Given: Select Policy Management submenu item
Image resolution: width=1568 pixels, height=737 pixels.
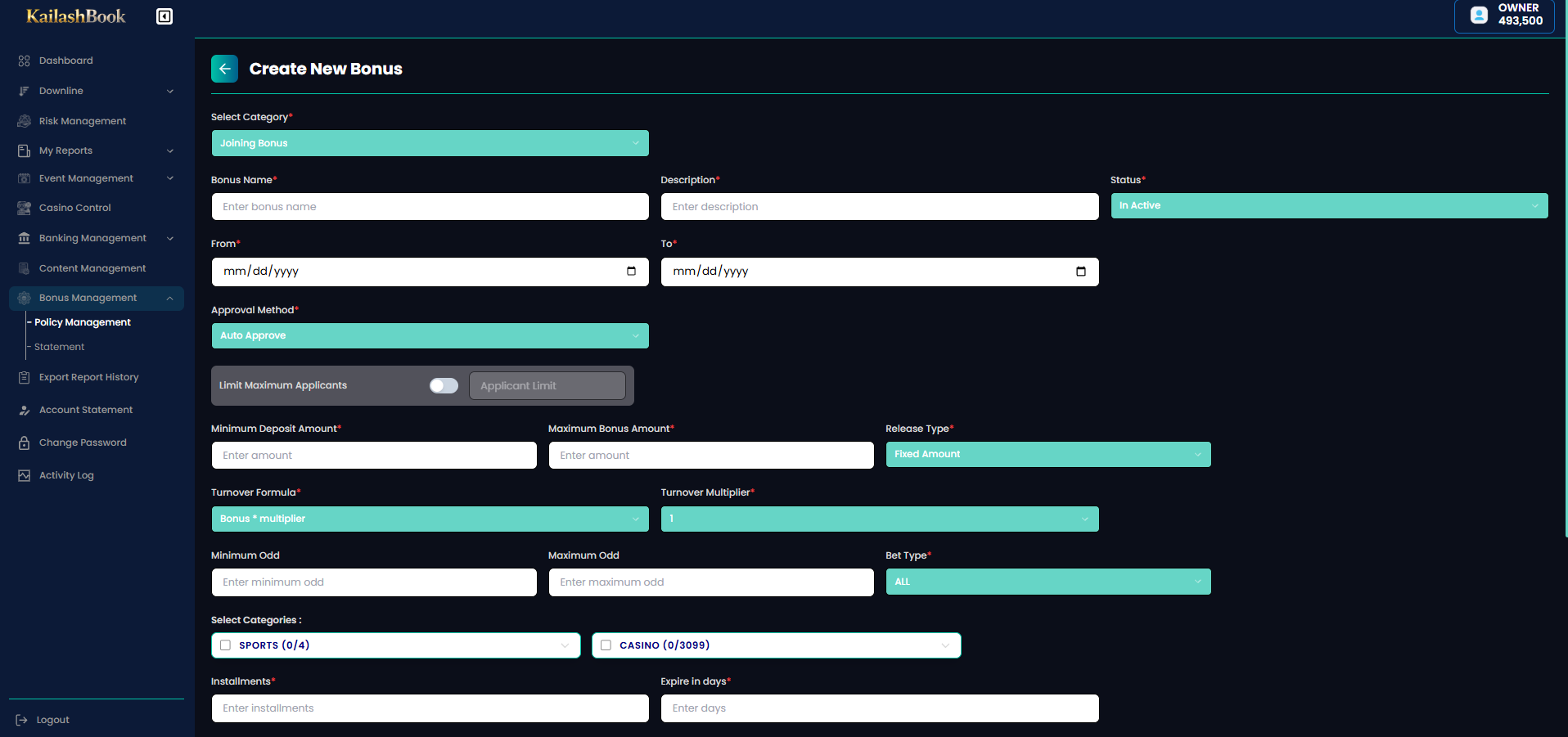Looking at the screenshot, I should pos(83,322).
